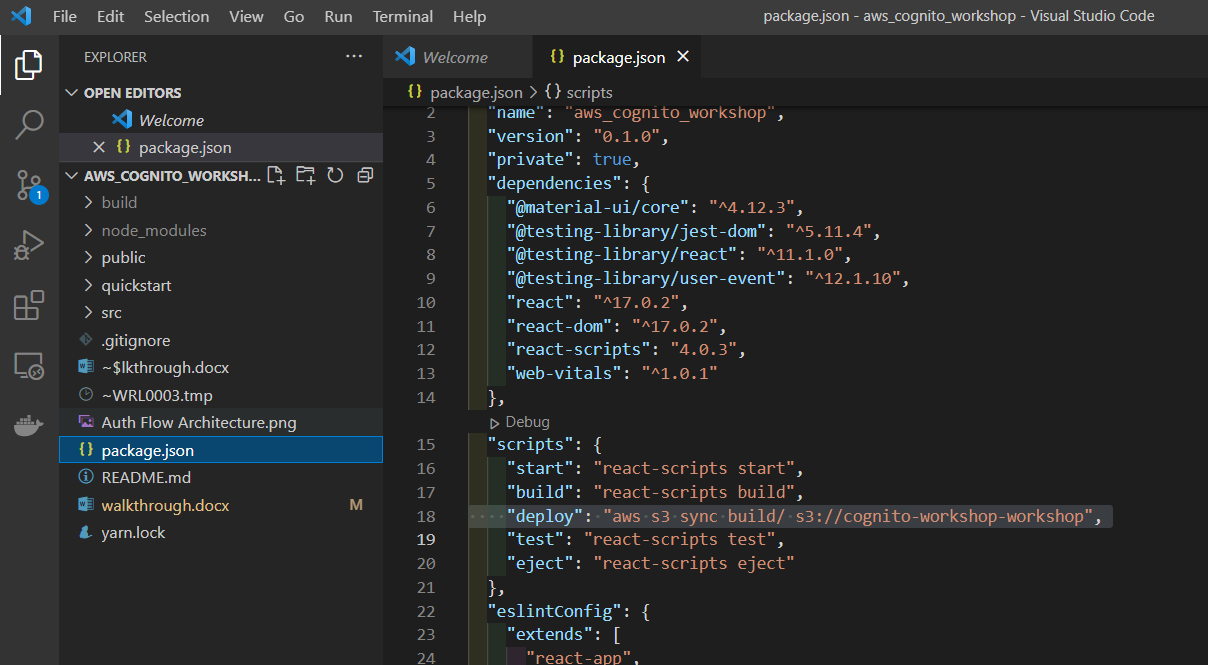
Task: Close the package.json editor tab
Action: [x=684, y=57]
